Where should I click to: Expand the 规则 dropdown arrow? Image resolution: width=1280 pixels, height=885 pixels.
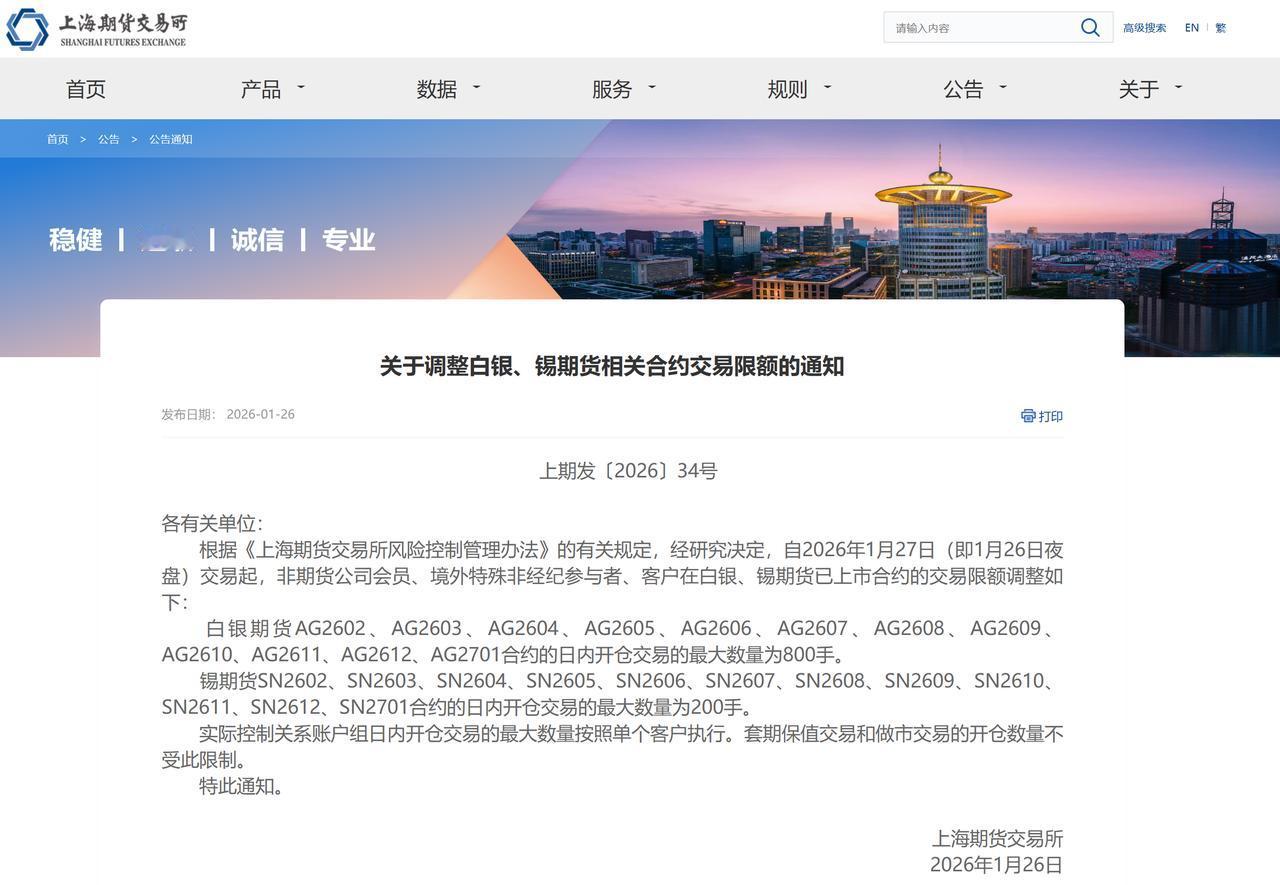pos(827,87)
